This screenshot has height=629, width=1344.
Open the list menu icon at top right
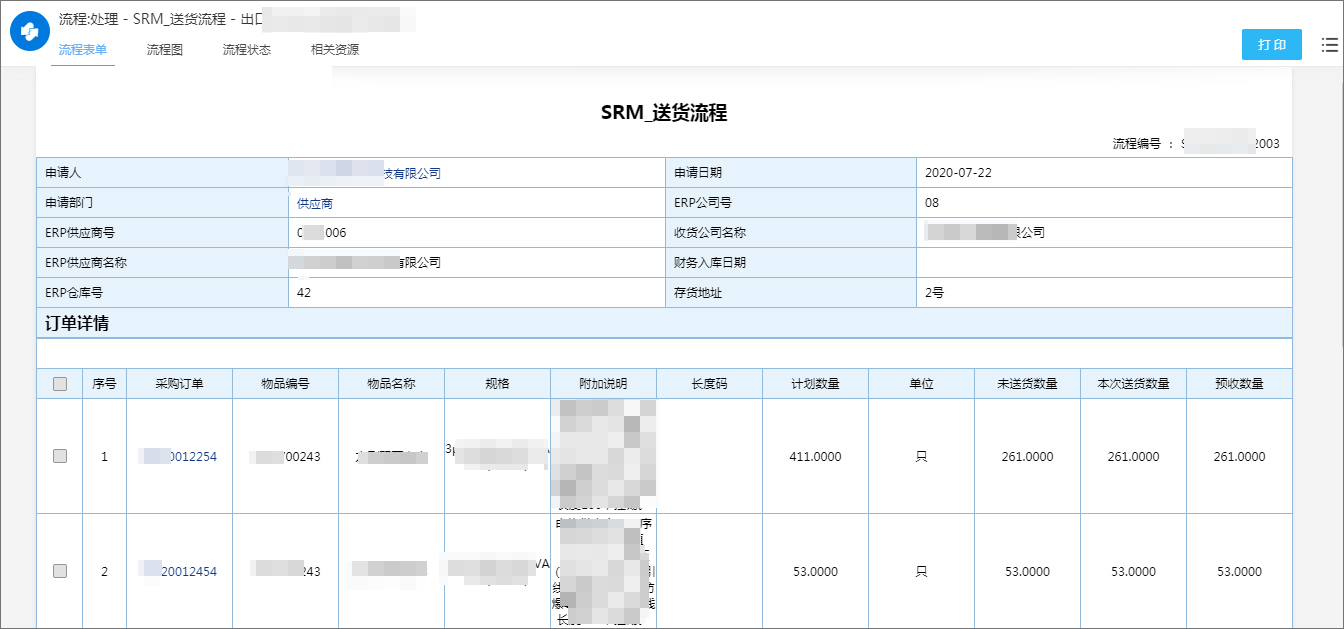click(1328, 45)
